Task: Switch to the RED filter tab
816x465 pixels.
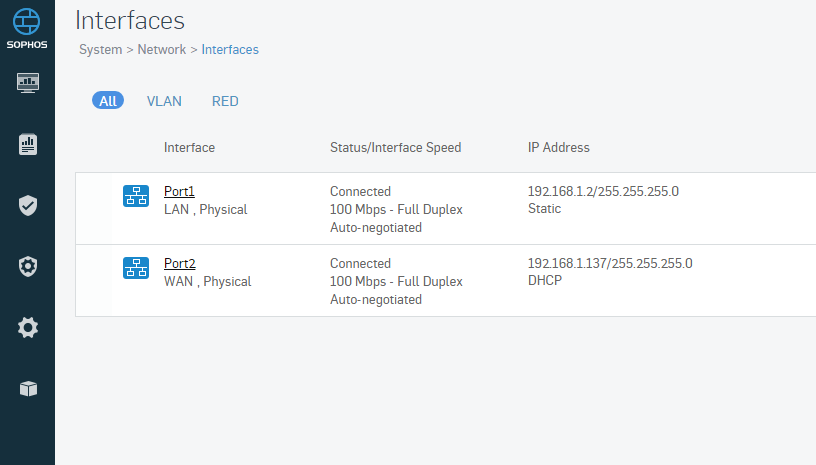Action: [x=225, y=101]
